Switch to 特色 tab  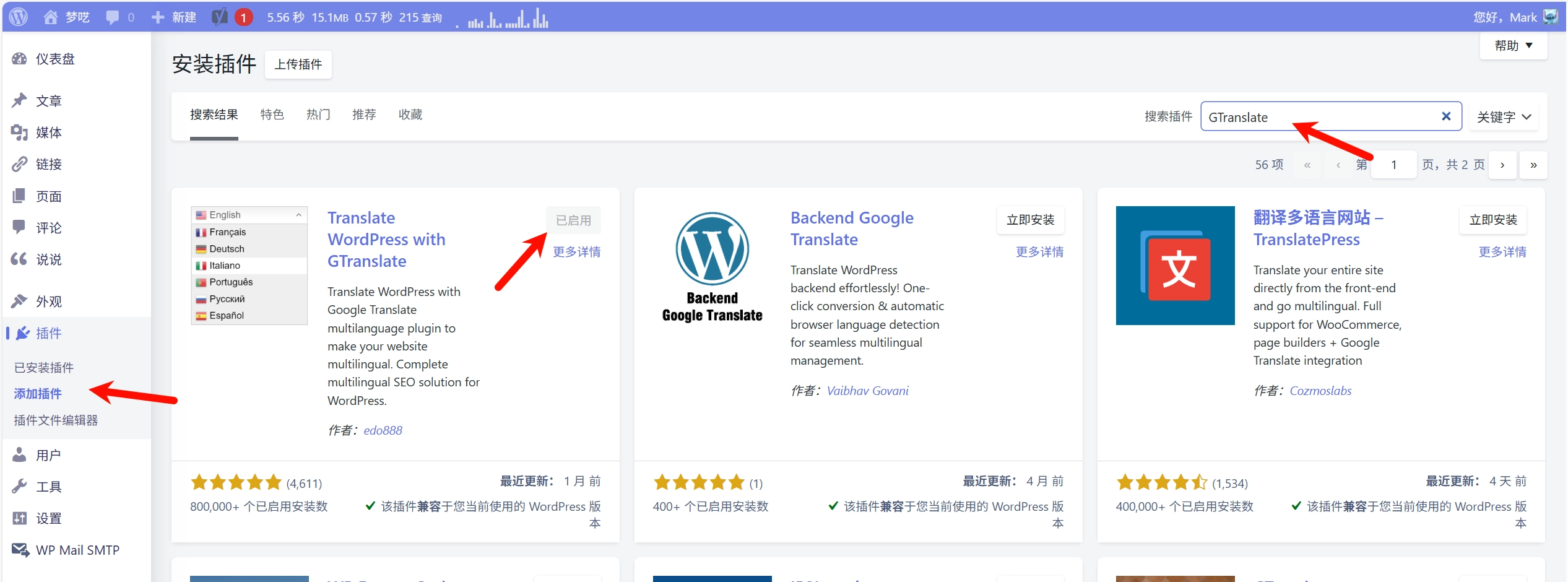point(272,115)
